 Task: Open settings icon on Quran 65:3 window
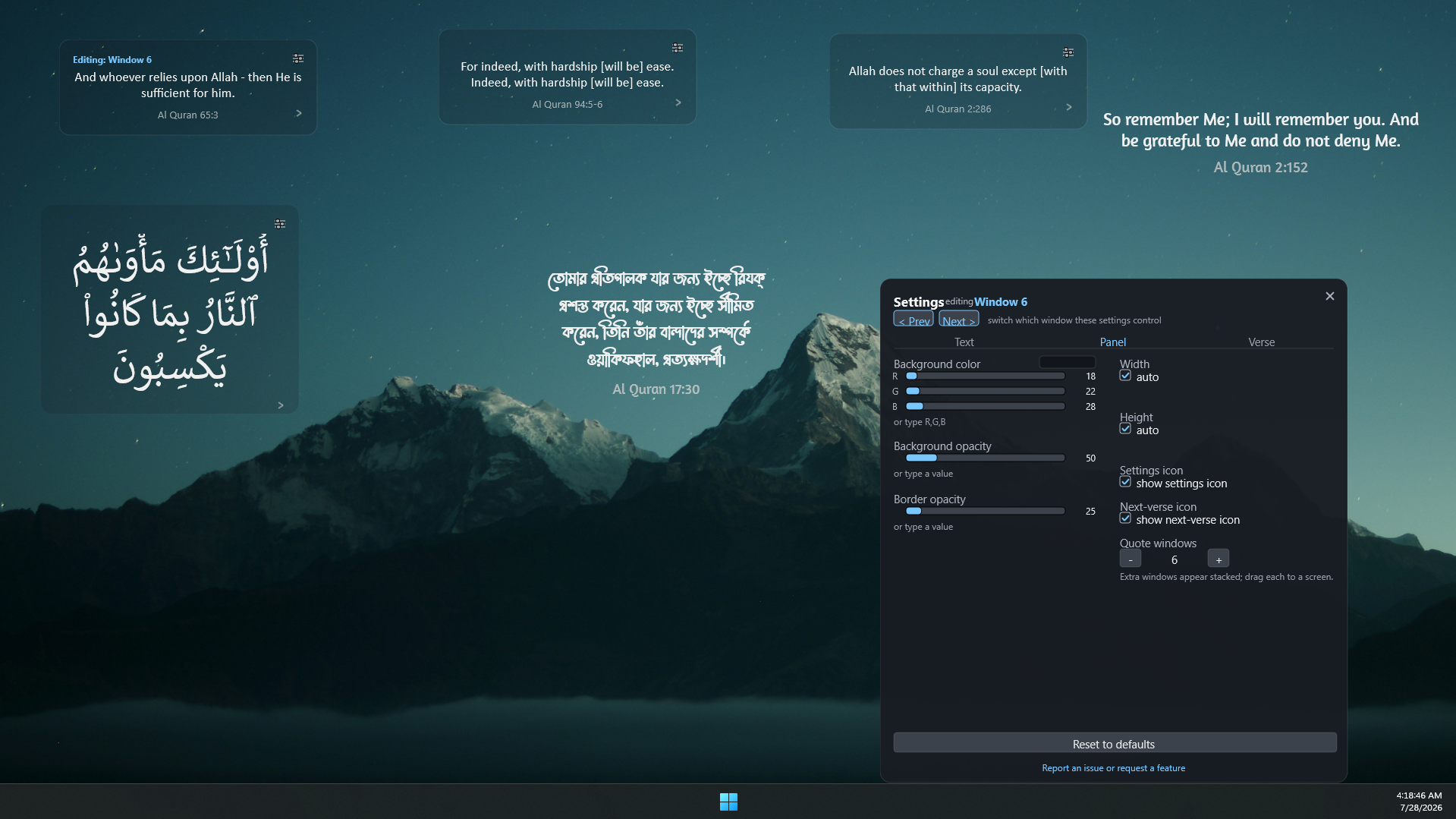pyautogui.click(x=298, y=58)
